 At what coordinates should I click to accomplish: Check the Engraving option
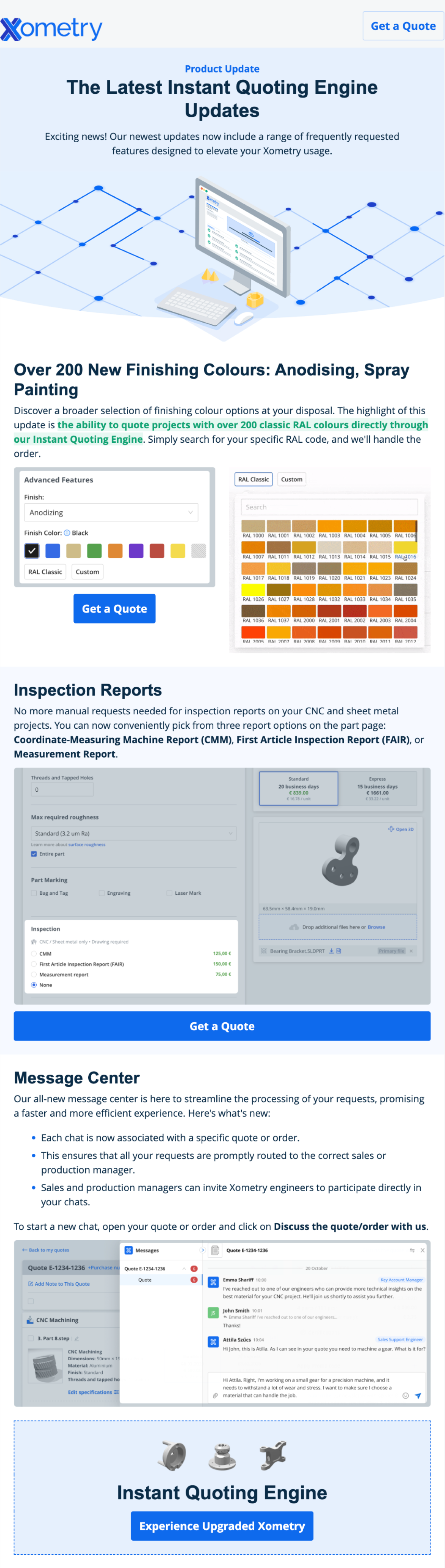pyautogui.click(x=102, y=893)
